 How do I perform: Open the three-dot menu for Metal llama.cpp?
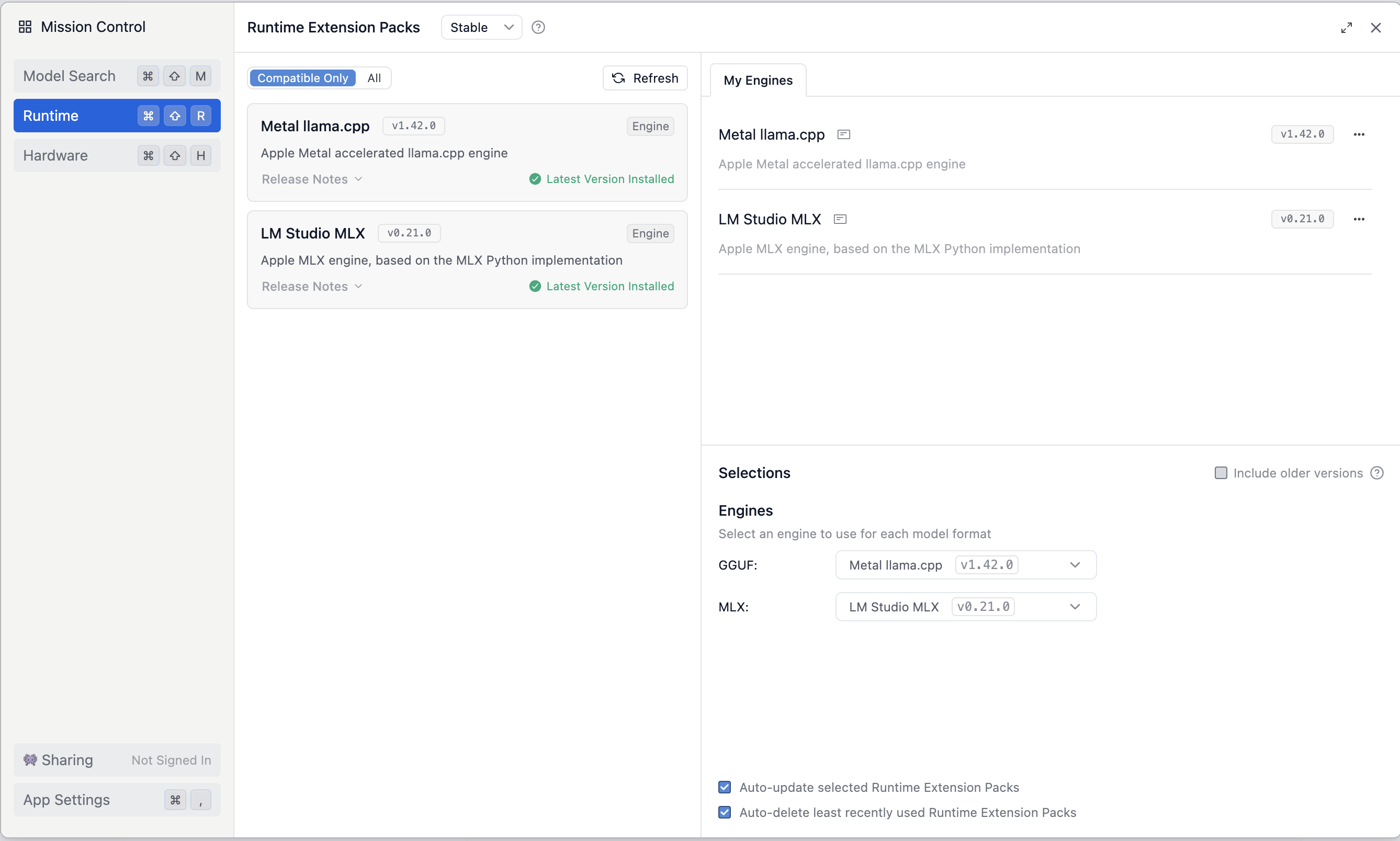(x=1359, y=134)
